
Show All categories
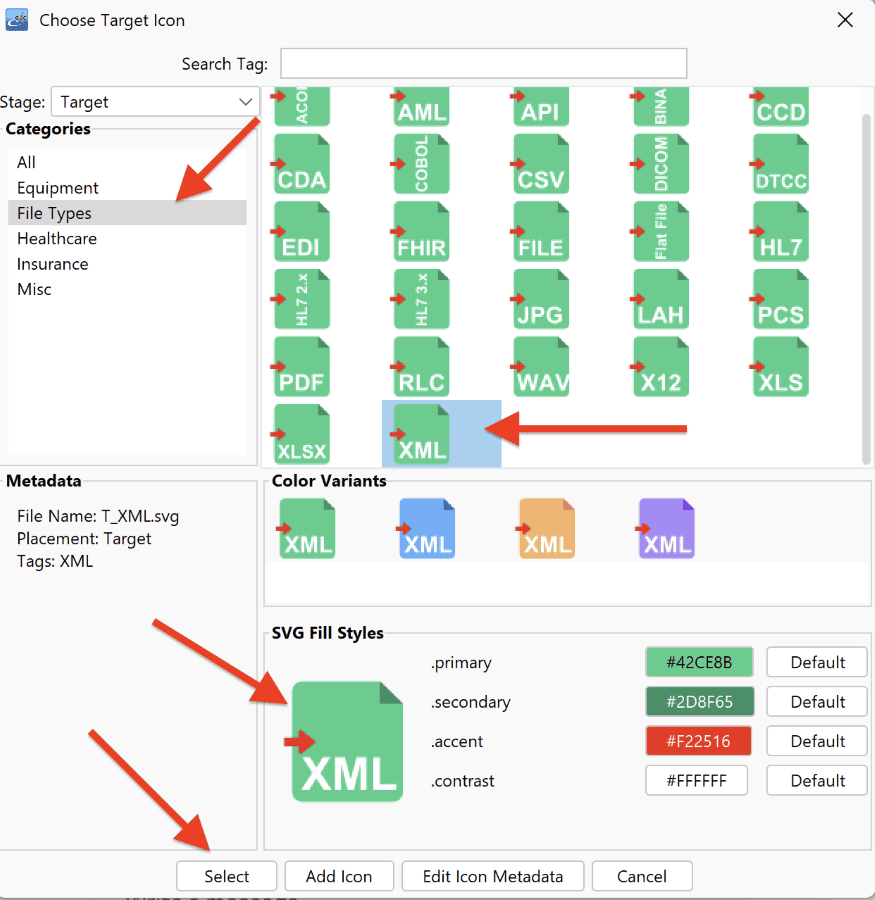click(127, 162)
